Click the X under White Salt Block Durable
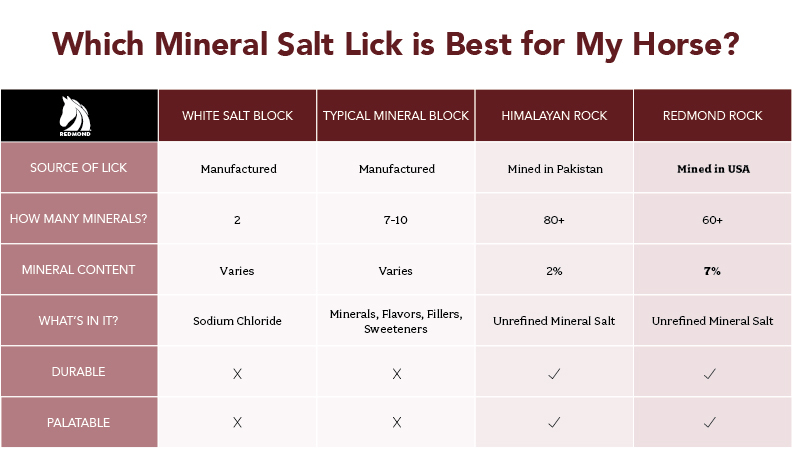 pos(237,372)
